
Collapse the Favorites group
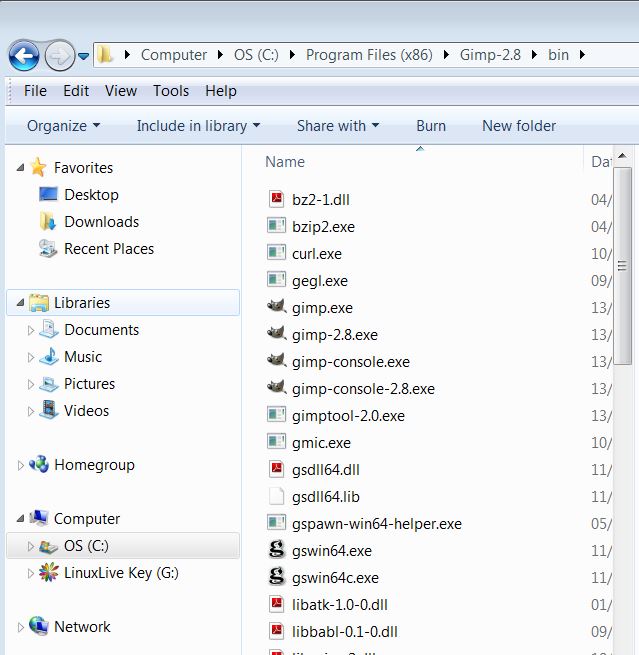coord(20,168)
